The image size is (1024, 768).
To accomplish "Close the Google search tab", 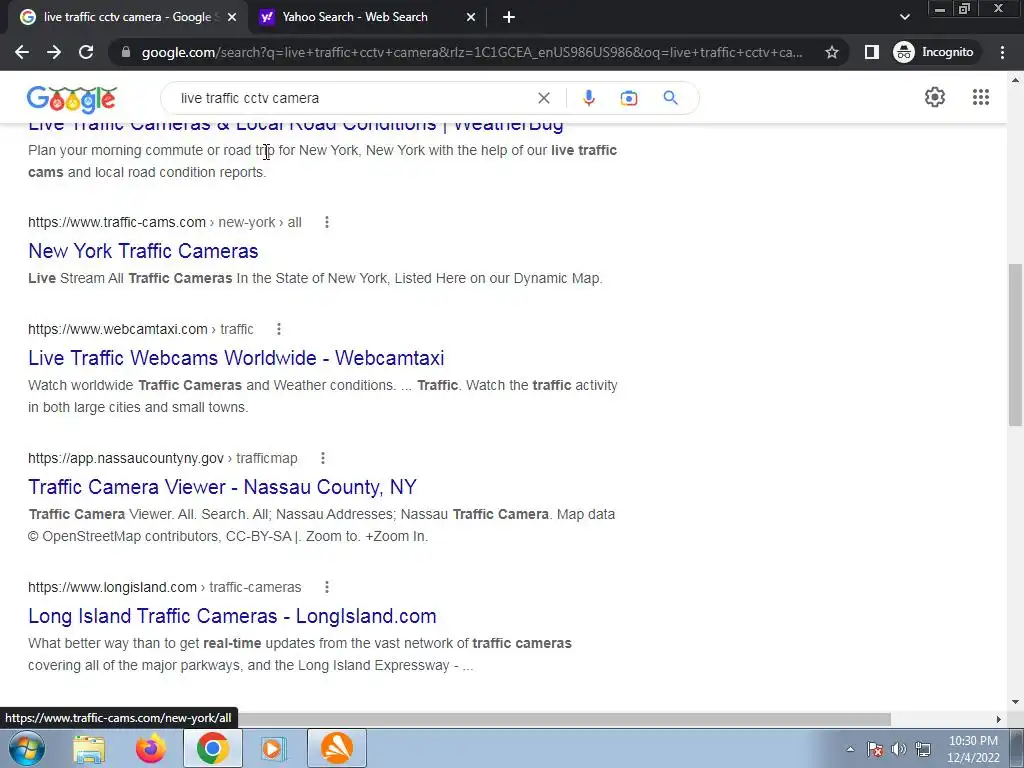I will click(x=232, y=17).
